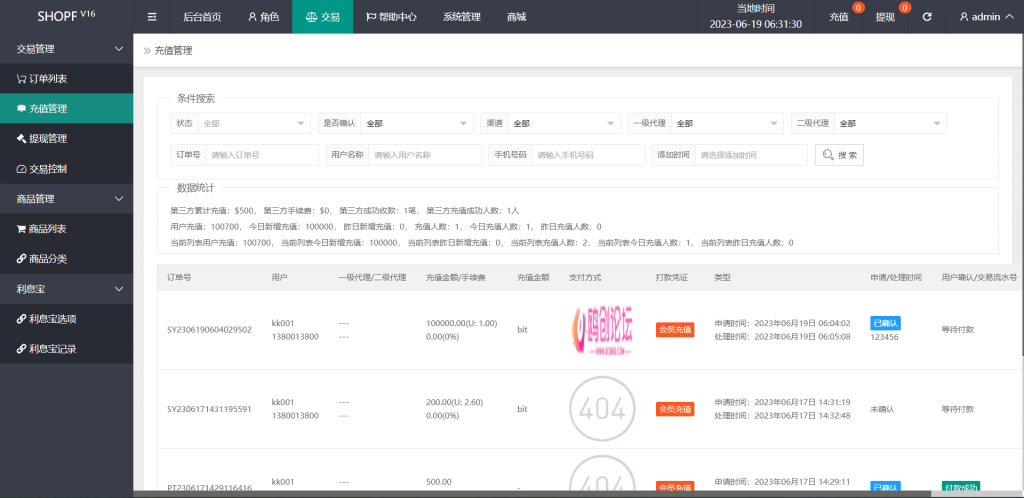Focus the 订单号 input field

pos(262,155)
